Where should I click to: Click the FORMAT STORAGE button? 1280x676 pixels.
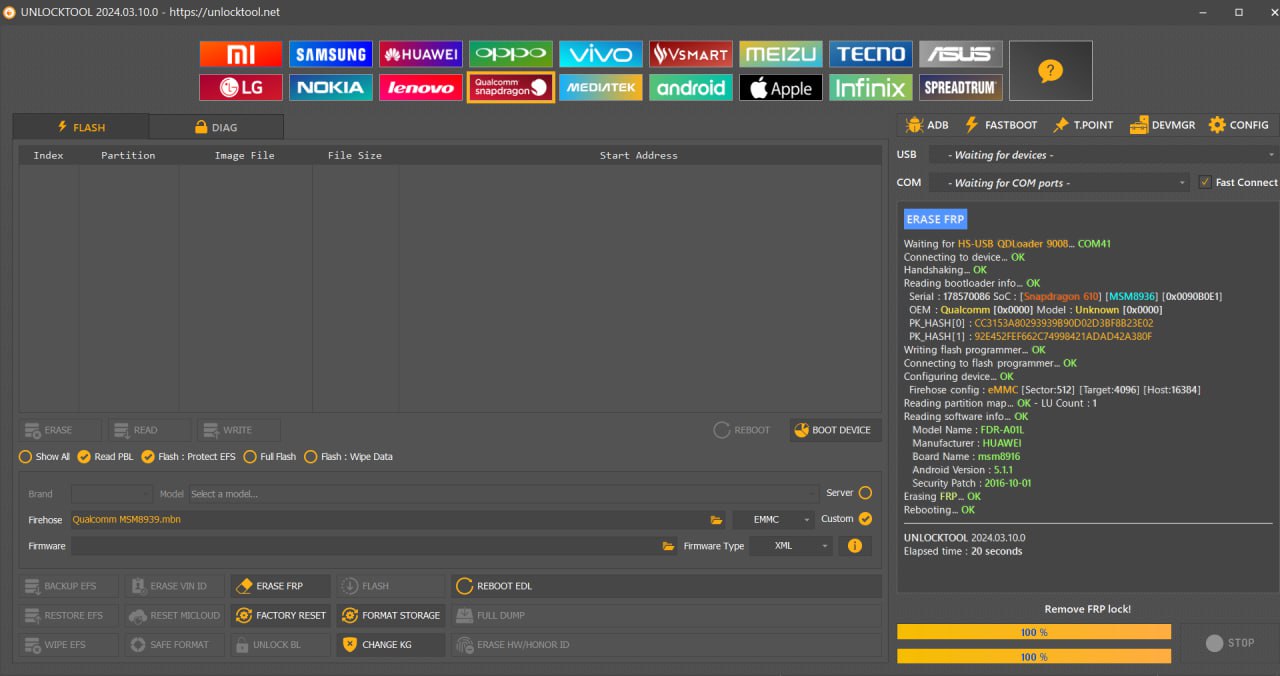(x=390, y=615)
